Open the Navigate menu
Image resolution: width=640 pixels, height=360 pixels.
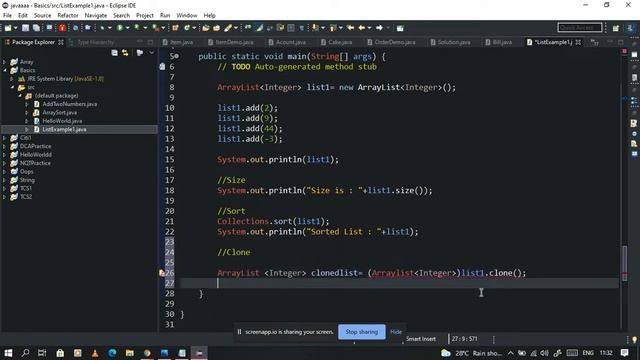96,16
